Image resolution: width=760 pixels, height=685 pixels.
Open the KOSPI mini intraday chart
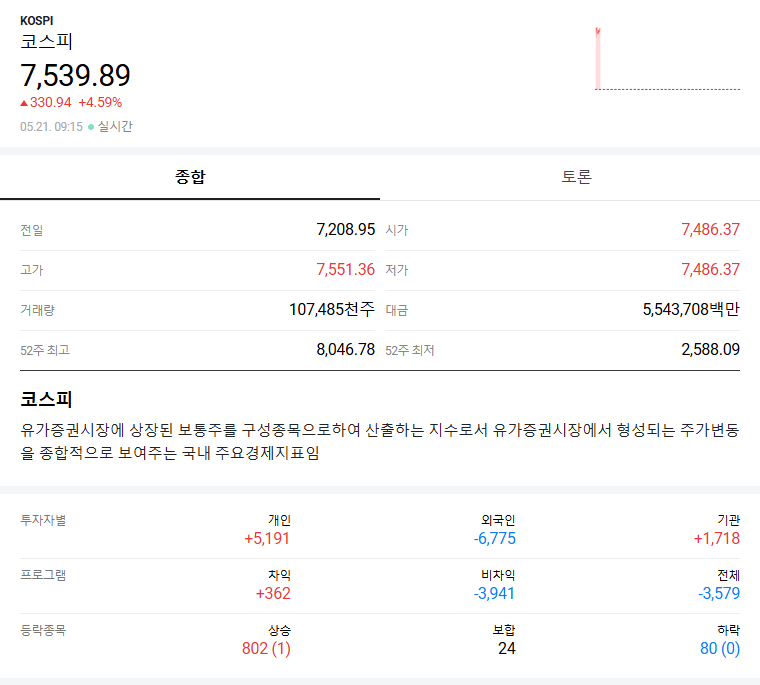click(667, 59)
